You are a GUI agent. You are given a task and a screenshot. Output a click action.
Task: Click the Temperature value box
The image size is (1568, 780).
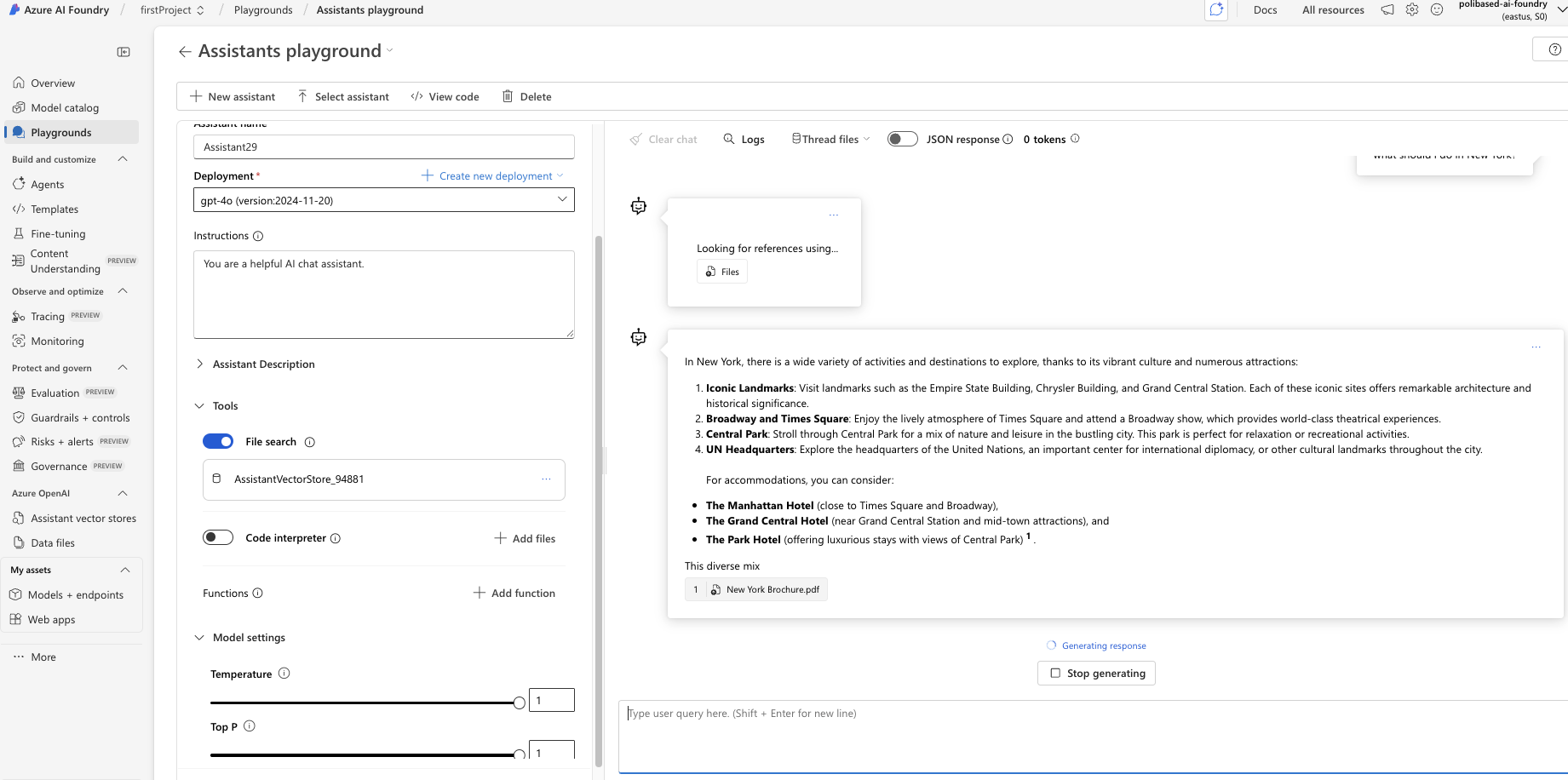coord(552,700)
